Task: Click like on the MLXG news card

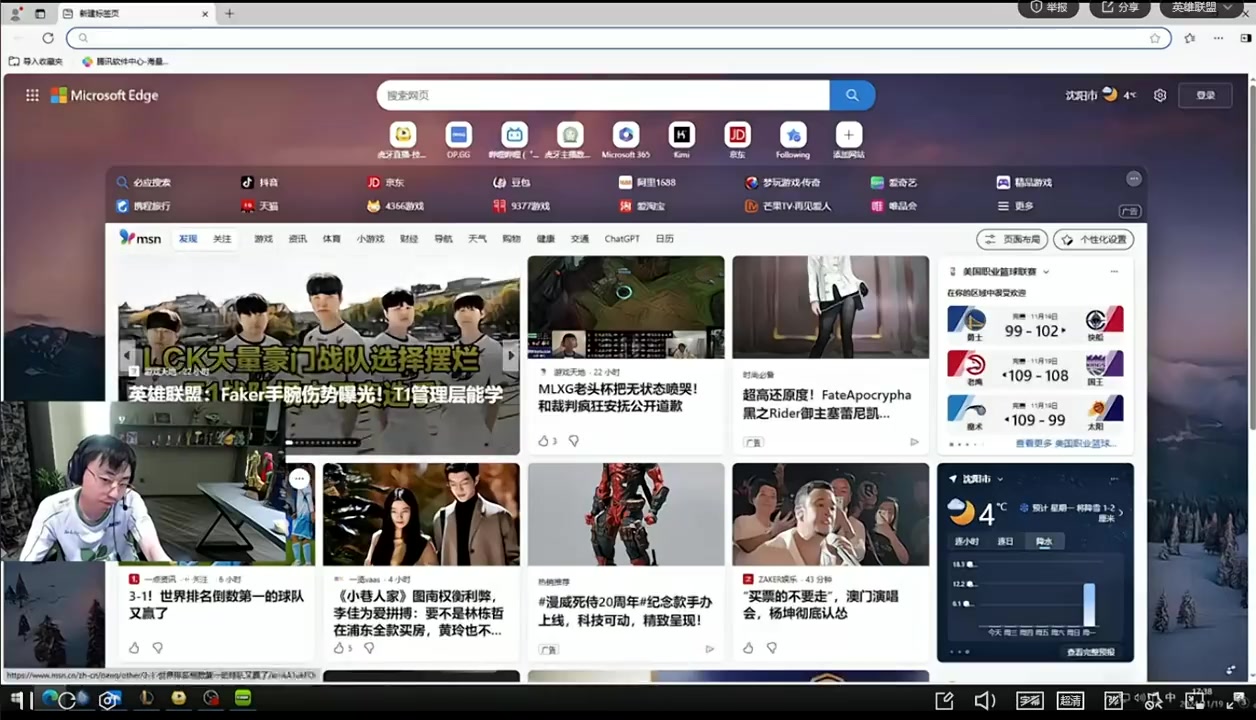Action: click(543, 441)
